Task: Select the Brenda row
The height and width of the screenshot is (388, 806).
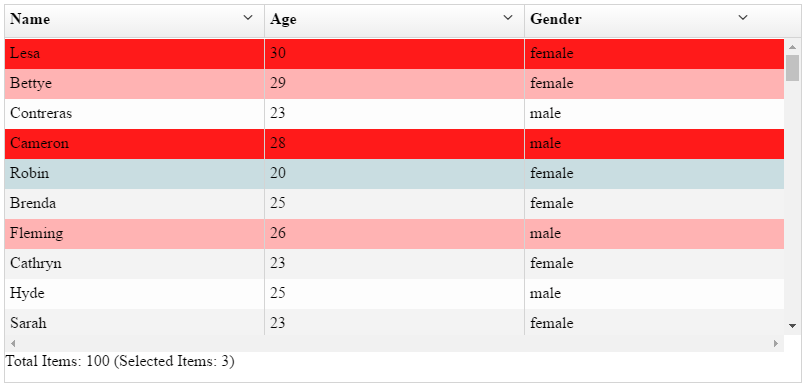Action: [x=394, y=204]
